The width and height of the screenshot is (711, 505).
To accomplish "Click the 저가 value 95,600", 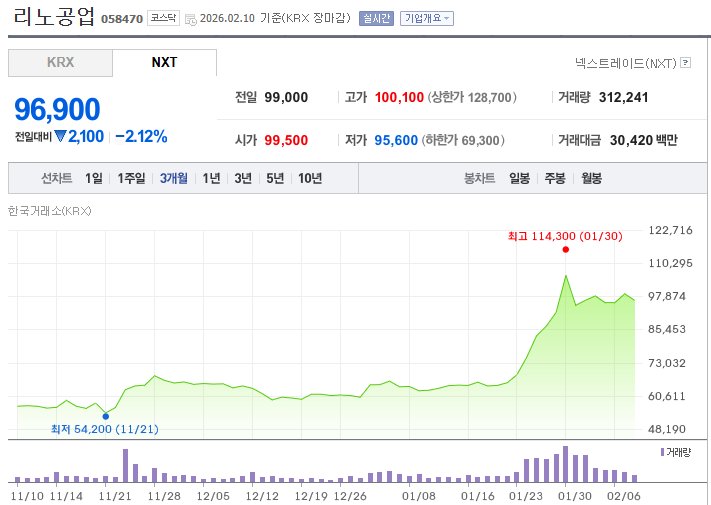I will tap(396, 140).
